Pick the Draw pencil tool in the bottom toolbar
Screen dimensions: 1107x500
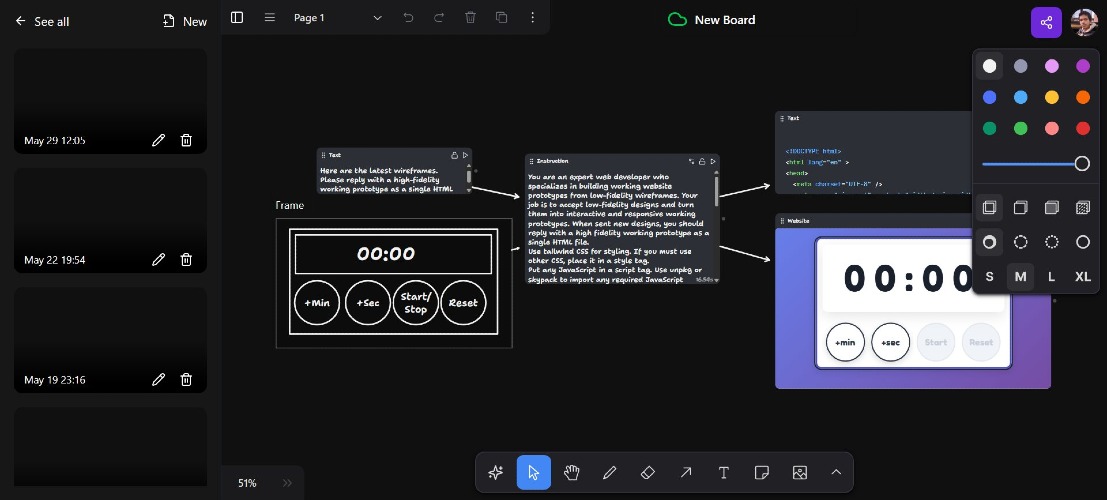[x=610, y=472]
